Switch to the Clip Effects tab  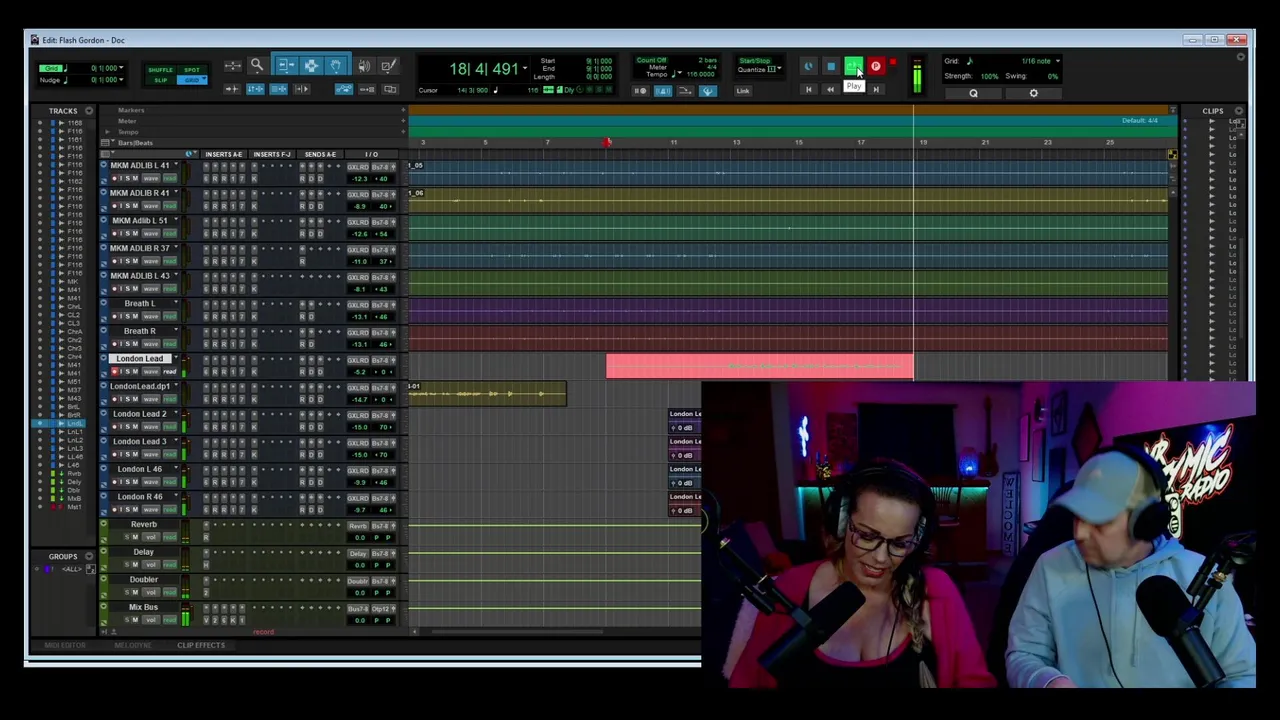click(x=201, y=645)
